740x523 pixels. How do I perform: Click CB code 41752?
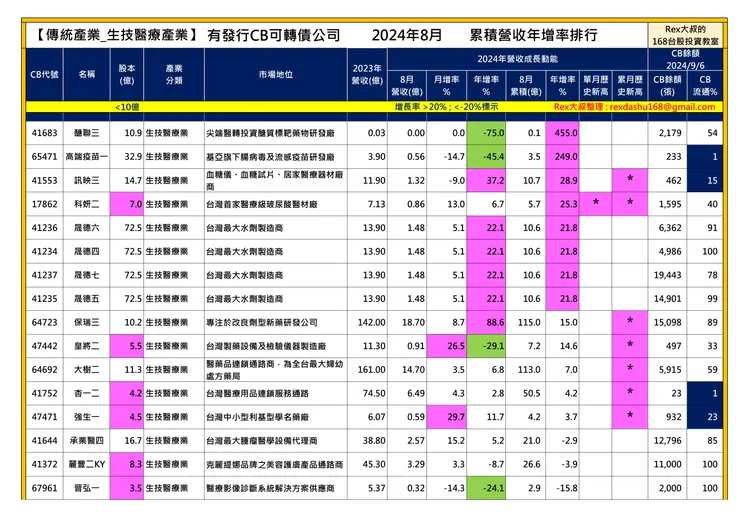point(44,393)
